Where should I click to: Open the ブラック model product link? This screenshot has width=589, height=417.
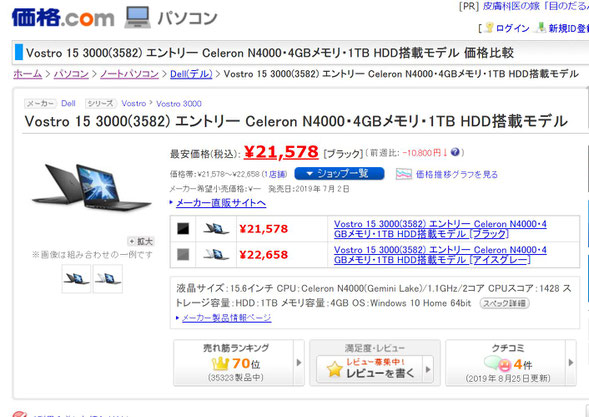[x=440, y=229]
